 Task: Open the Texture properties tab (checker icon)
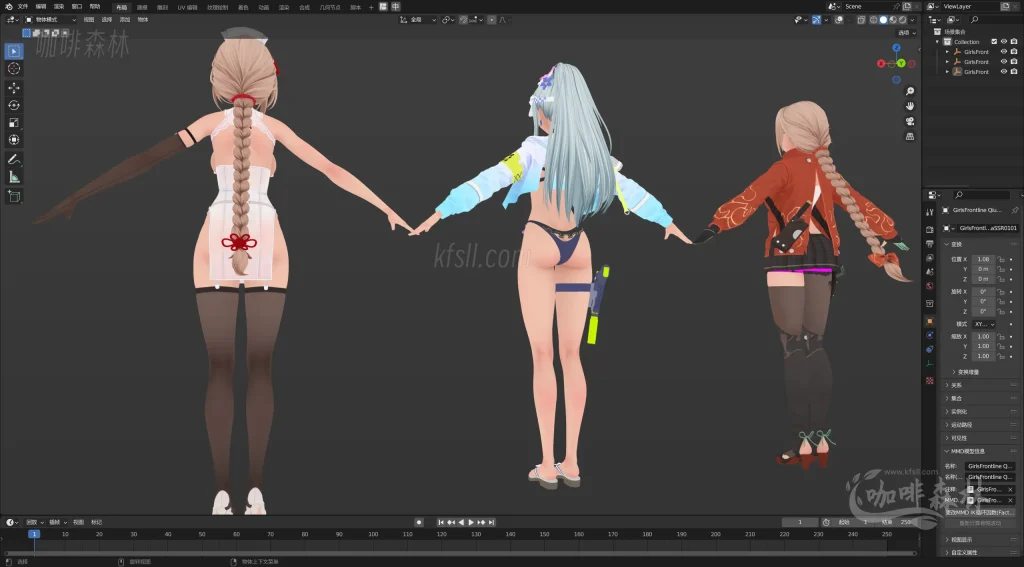[929, 380]
